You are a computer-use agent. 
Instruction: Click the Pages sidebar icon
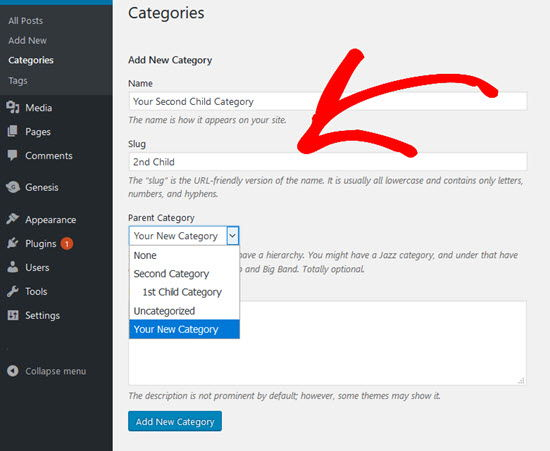[x=13, y=132]
